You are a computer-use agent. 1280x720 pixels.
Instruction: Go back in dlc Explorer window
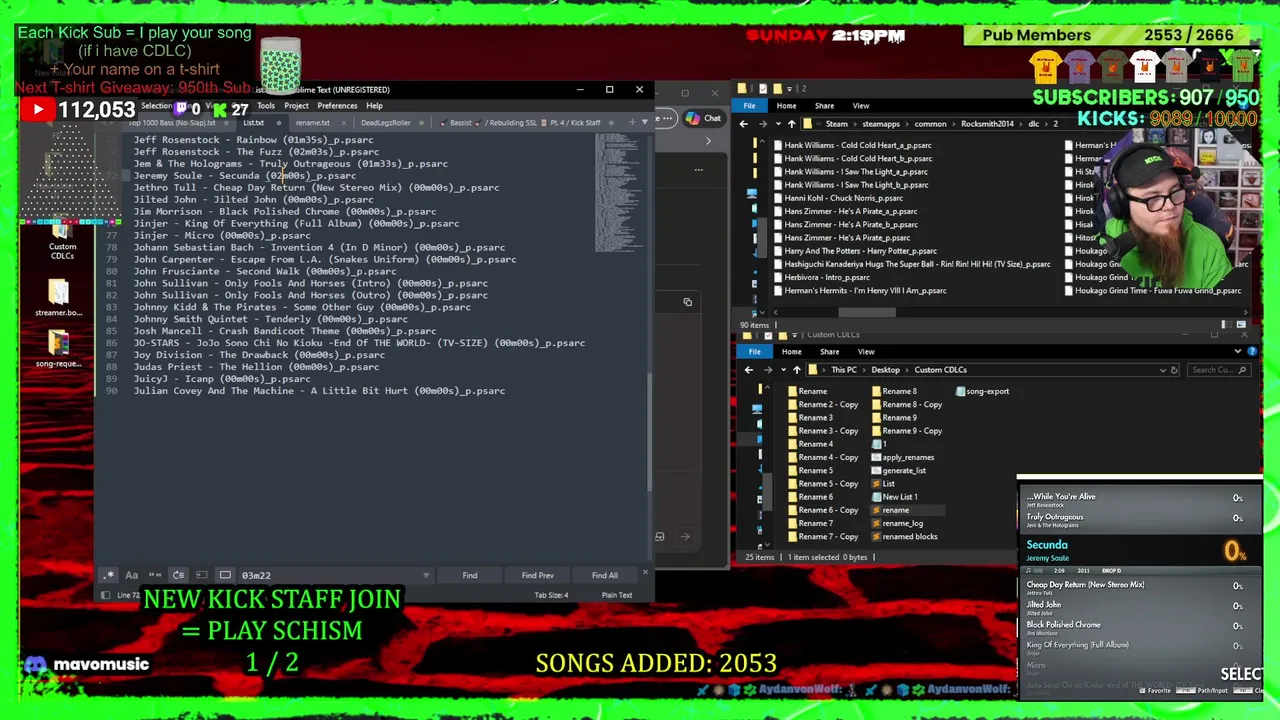click(x=743, y=124)
